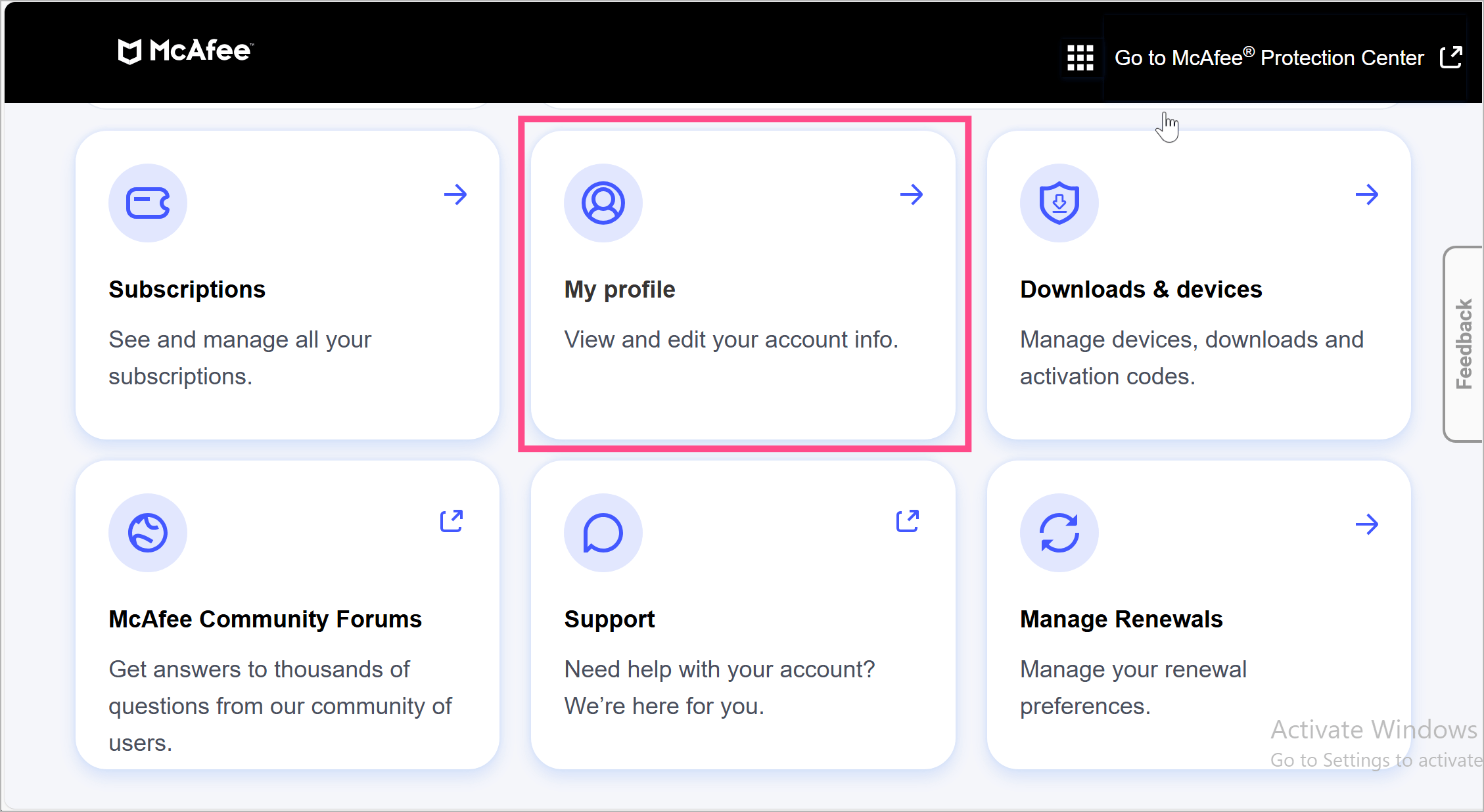1484x812 pixels.
Task: Open the Subscriptions heading
Action: [x=187, y=290]
